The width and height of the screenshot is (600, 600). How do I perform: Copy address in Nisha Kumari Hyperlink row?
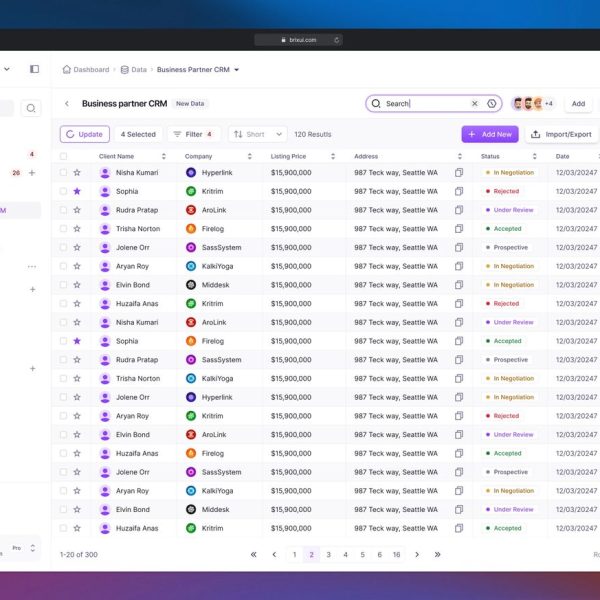[459, 173]
